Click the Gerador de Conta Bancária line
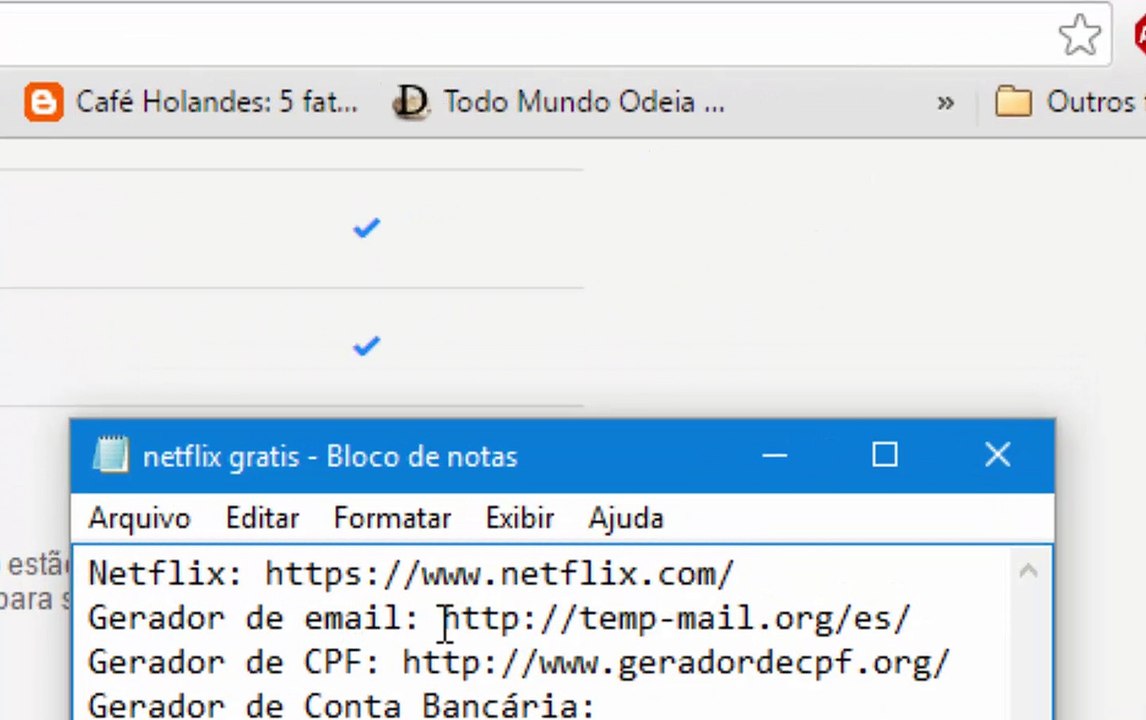Viewport: 1146px width, 720px height. [x=341, y=705]
